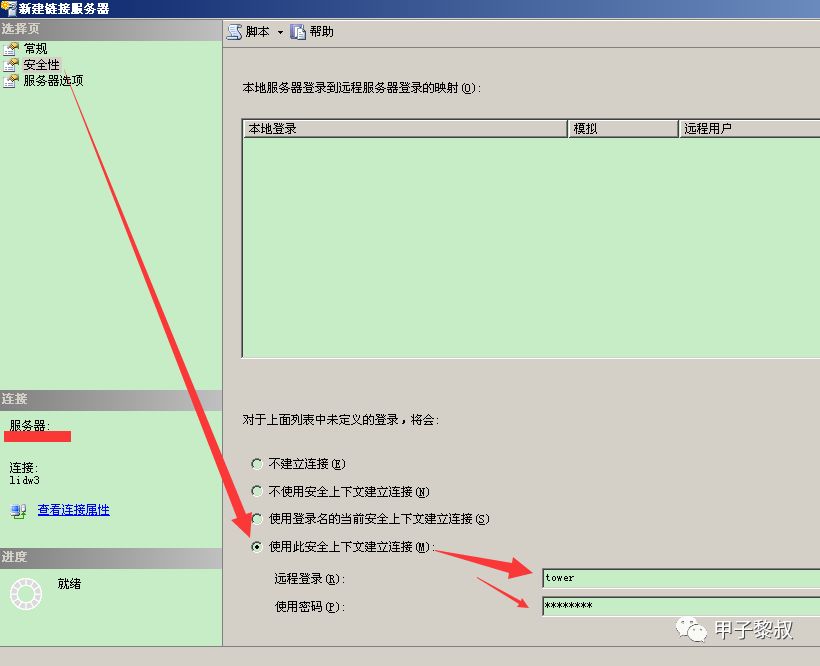Select 使用此安全上下文建立连接 radio option

coord(257,547)
